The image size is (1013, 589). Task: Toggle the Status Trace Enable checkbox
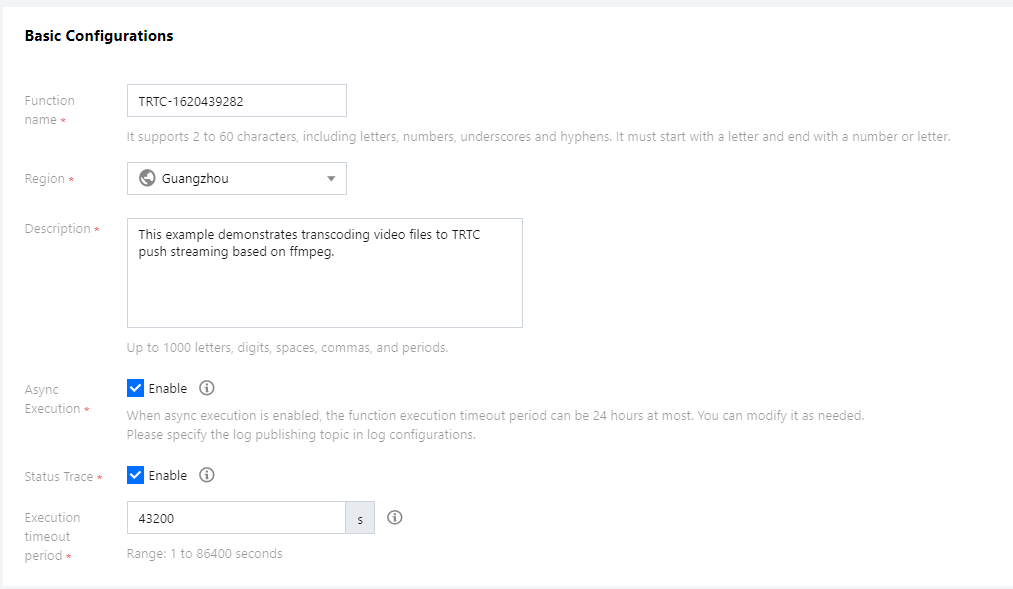(136, 475)
